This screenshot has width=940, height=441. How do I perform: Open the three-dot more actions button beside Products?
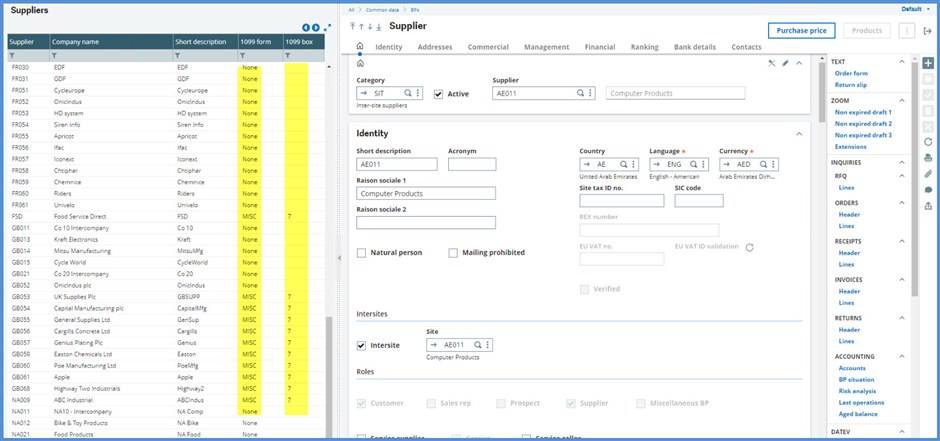[x=906, y=31]
